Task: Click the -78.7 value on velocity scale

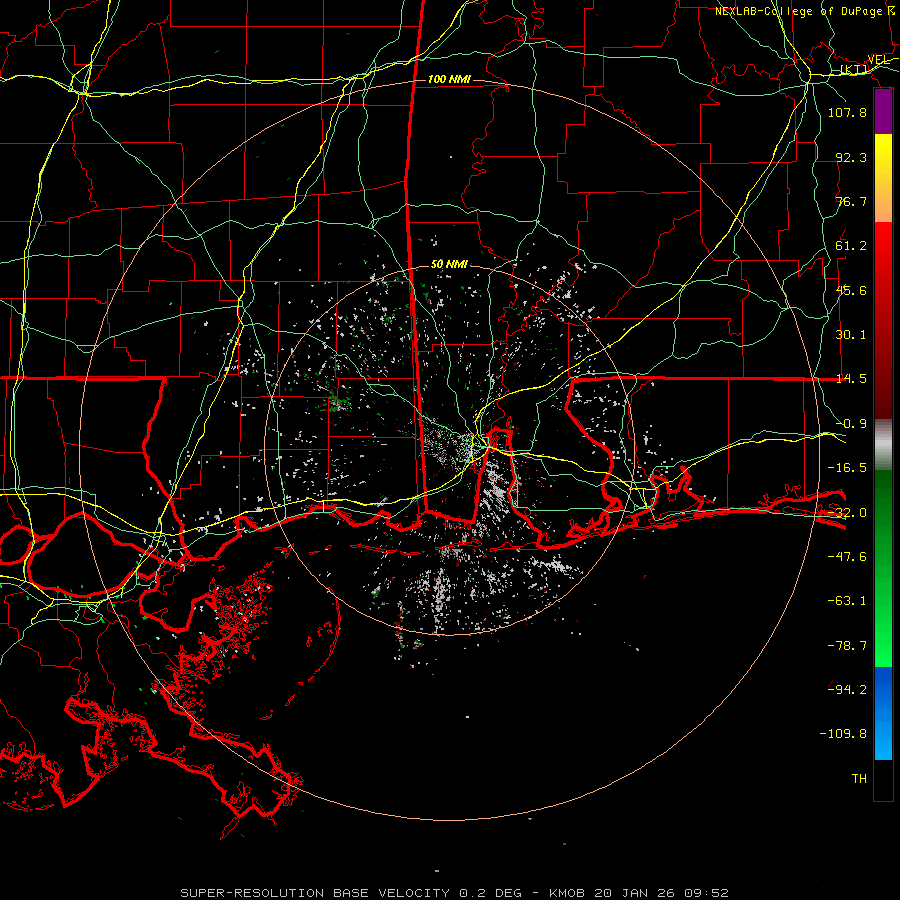Action: click(847, 646)
